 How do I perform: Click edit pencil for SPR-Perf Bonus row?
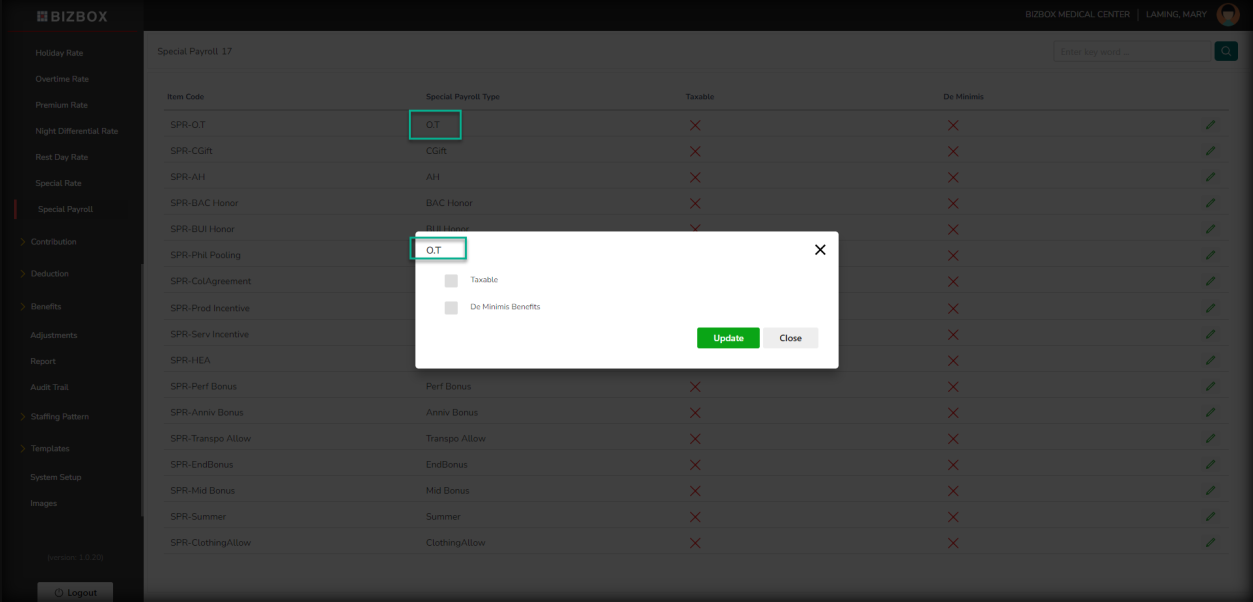pyautogui.click(x=1210, y=386)
